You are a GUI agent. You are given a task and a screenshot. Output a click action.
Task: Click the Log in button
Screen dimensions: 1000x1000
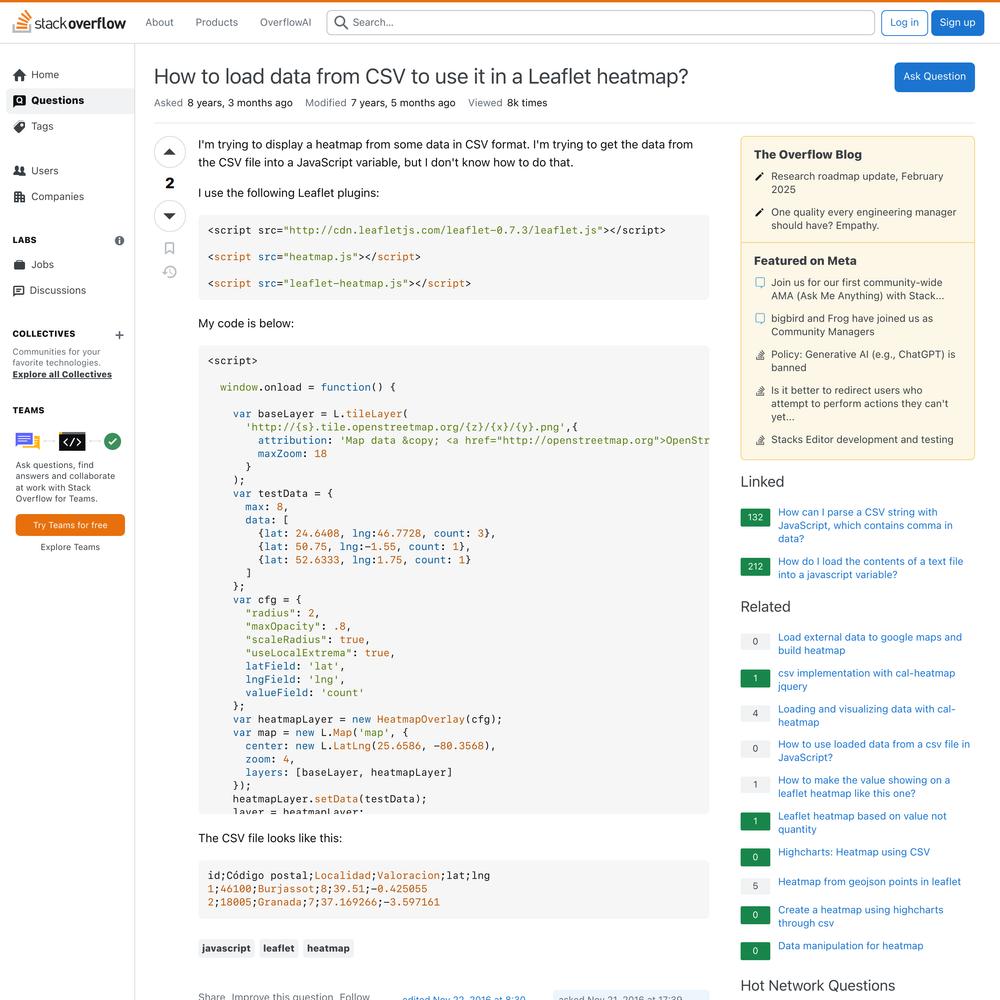[x=904, y=22]
